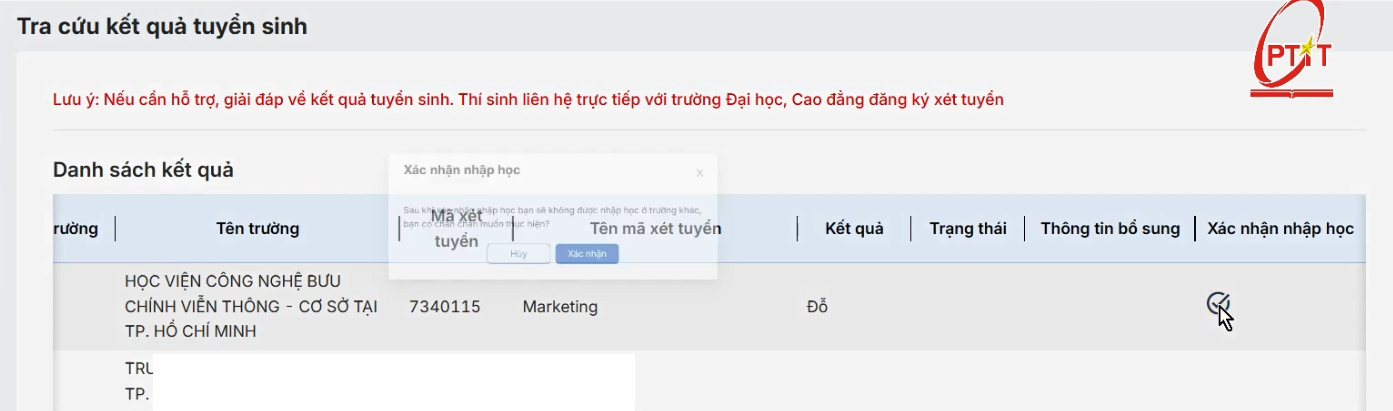Click the Xác nhận nhập học column header
The height and width of the screenshot is (411, 1393).
(x=1280, y=229)
